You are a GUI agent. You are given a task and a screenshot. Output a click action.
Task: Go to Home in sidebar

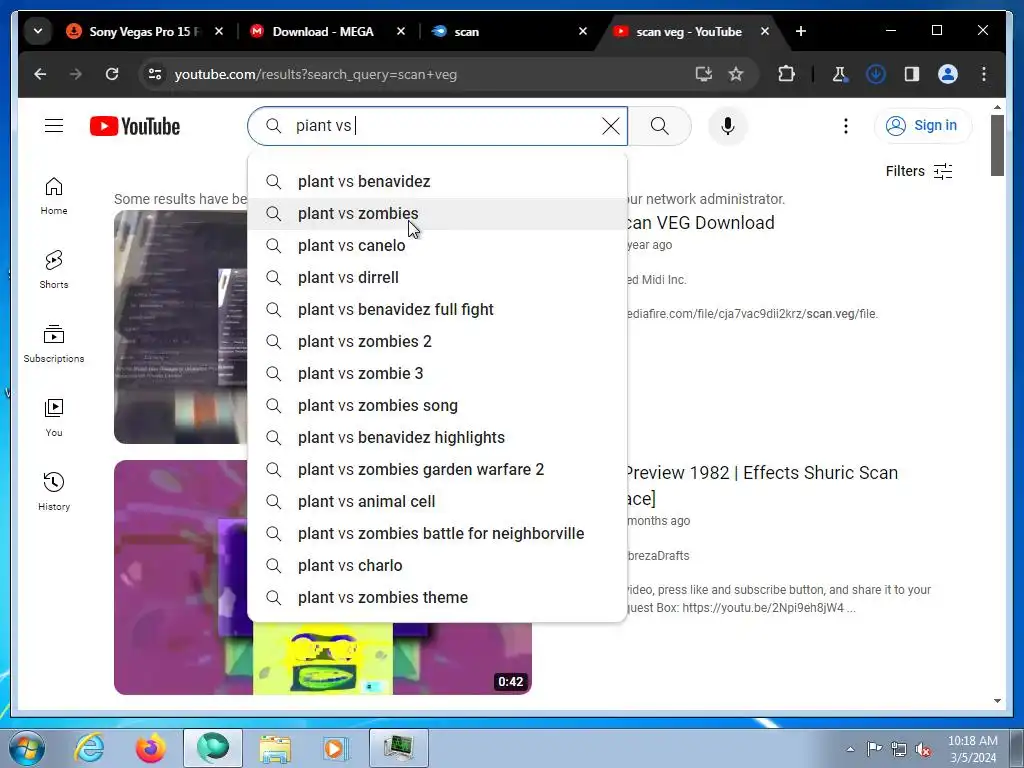pyautogui.click(x=54, y=196)
